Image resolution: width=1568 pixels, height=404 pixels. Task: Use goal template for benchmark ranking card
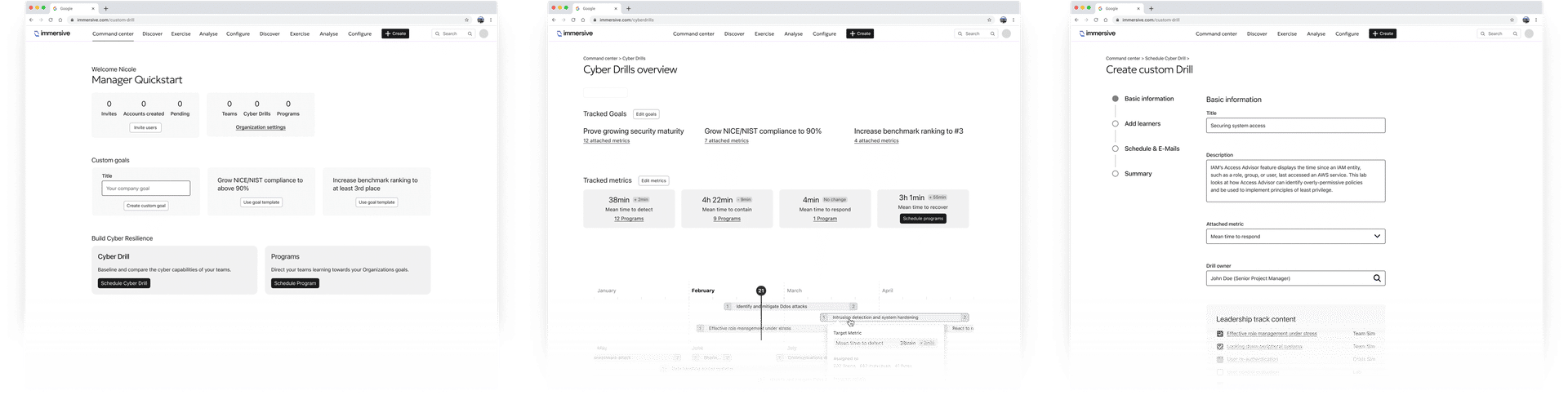pos(376,202)
